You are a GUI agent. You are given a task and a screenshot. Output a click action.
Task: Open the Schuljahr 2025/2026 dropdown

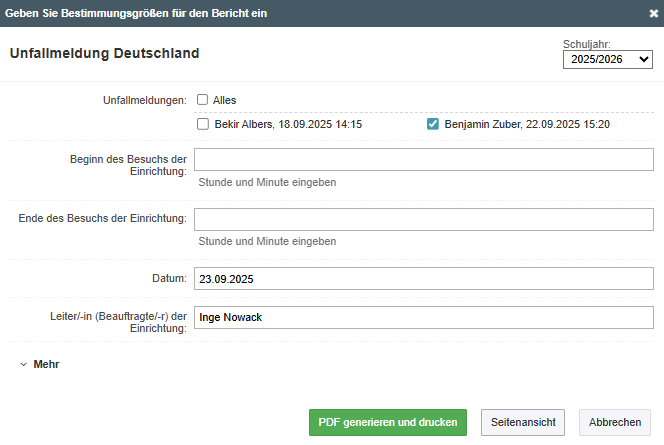tap(608, 59)
